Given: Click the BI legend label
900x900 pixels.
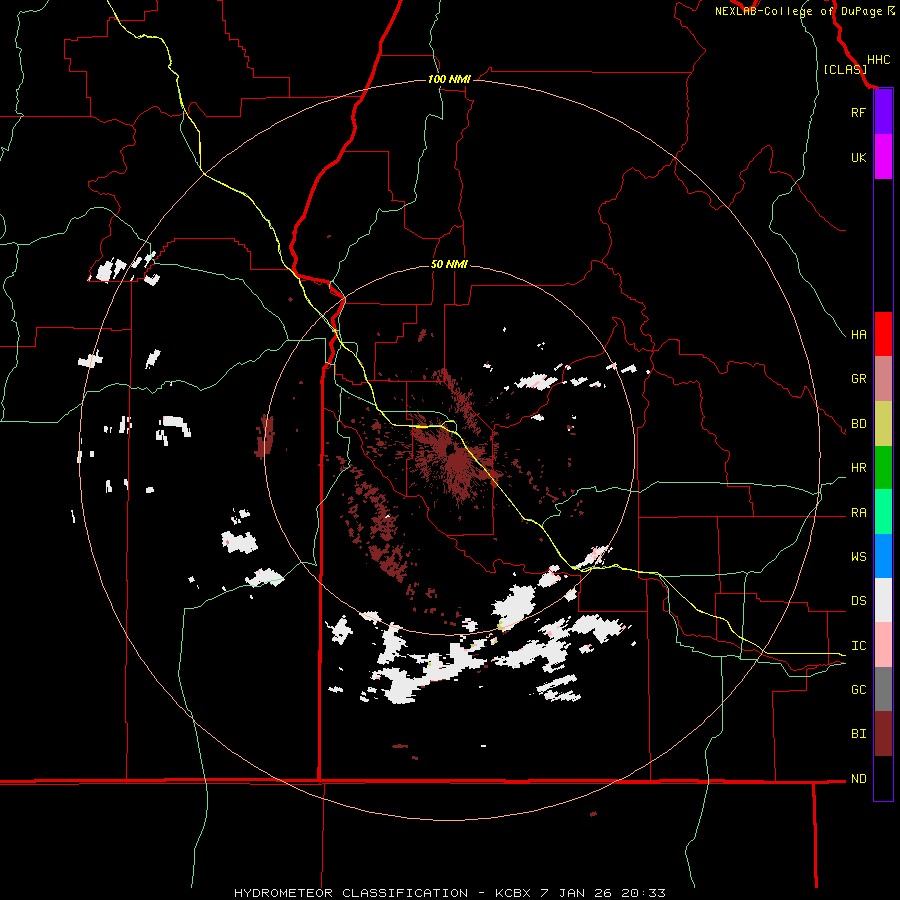Looking at the screenshot, I should [858, 734].
